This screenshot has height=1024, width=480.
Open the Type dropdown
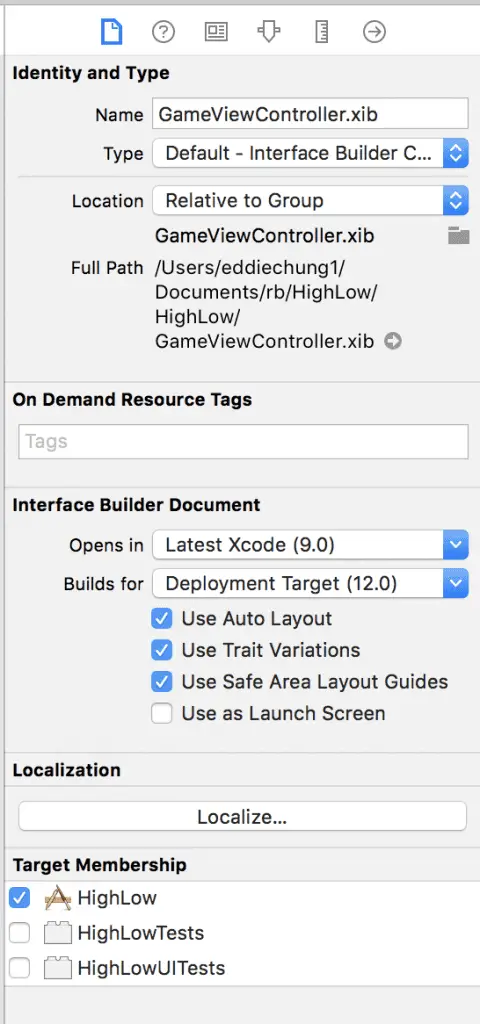(x=310, y=153)
